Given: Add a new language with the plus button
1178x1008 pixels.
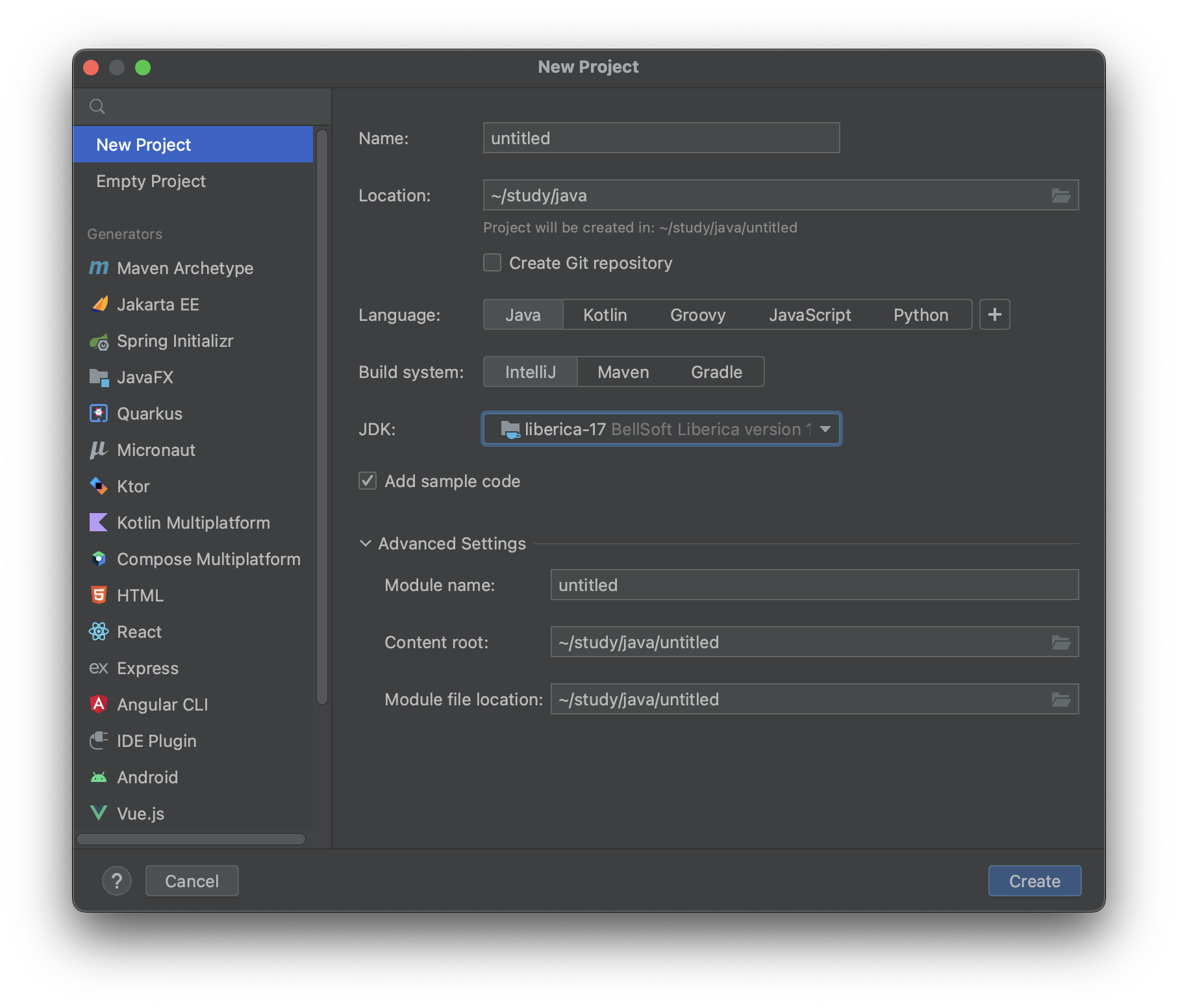Looking at the screenshot, I should [x=994, y=315].
